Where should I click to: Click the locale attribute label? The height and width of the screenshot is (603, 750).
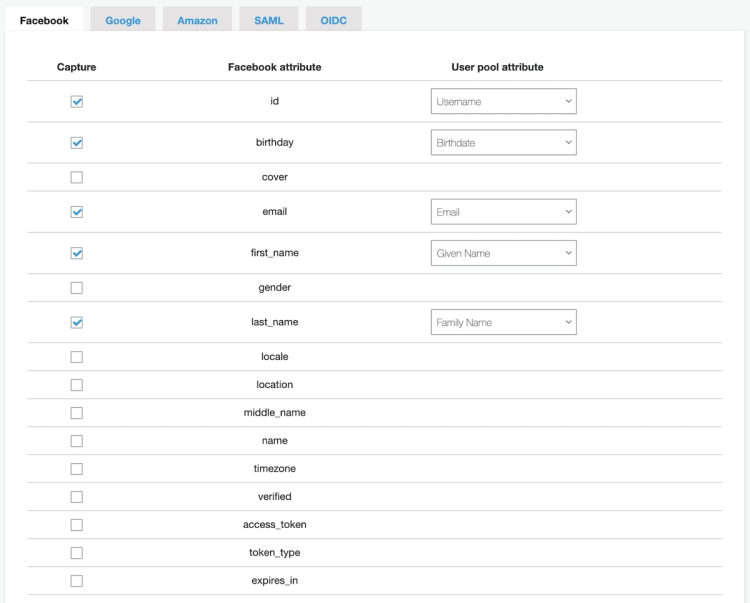click(275, 357)
